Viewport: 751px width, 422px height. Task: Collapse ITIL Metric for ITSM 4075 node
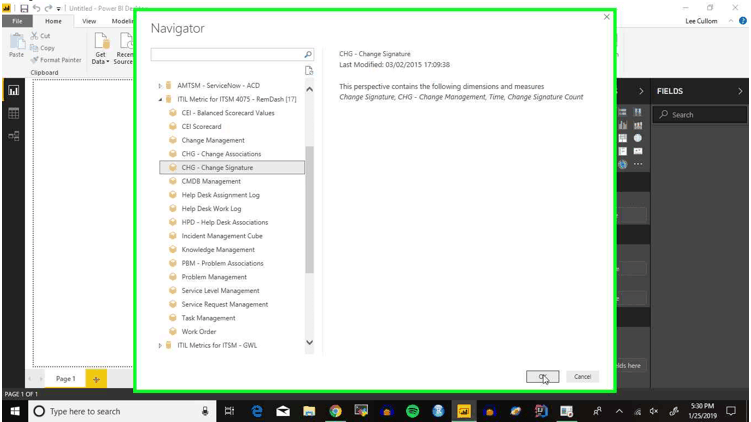tap(160, 100)
